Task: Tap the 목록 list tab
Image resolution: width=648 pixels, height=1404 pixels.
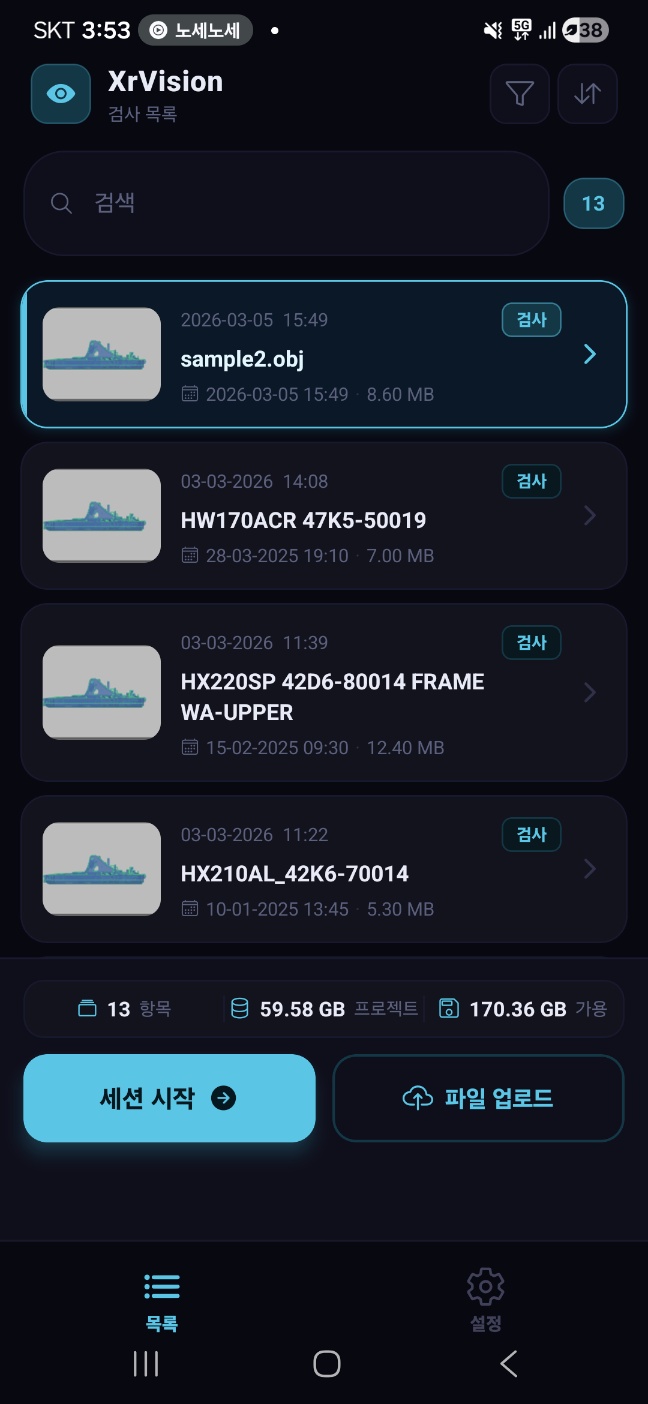Action: point(161,1301)
